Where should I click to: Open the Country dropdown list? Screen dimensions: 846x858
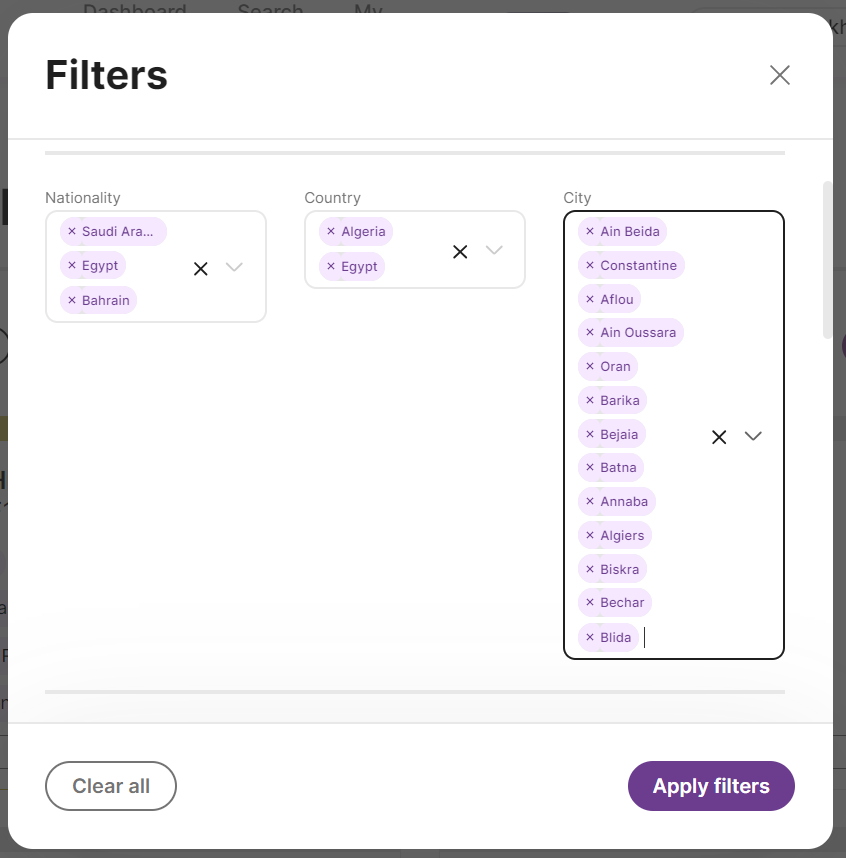click(x=494, y=250)
